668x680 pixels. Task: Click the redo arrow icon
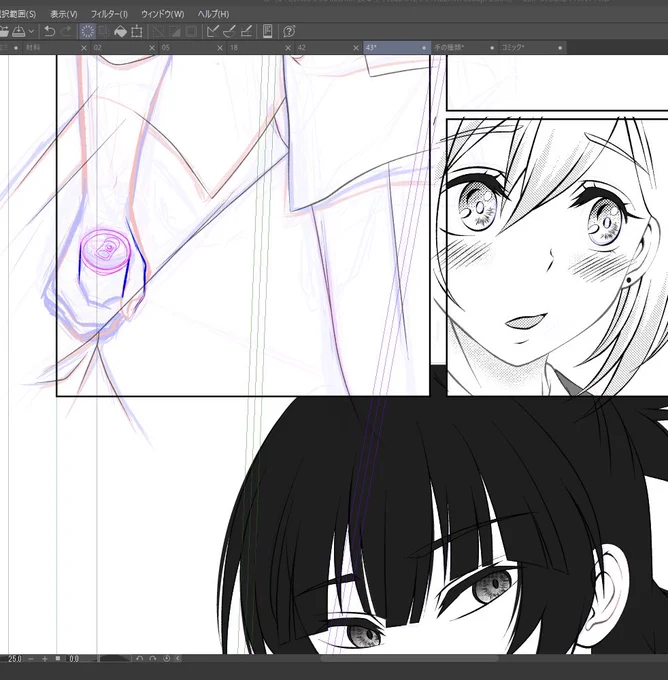[x=66, y=32]
